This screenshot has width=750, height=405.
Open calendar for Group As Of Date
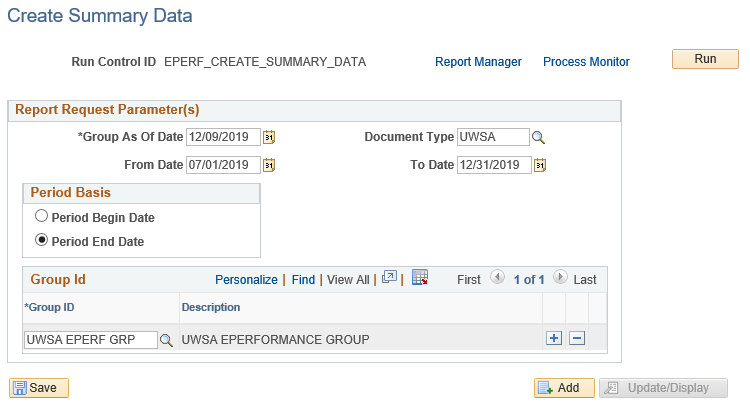(x=269, y=137)
